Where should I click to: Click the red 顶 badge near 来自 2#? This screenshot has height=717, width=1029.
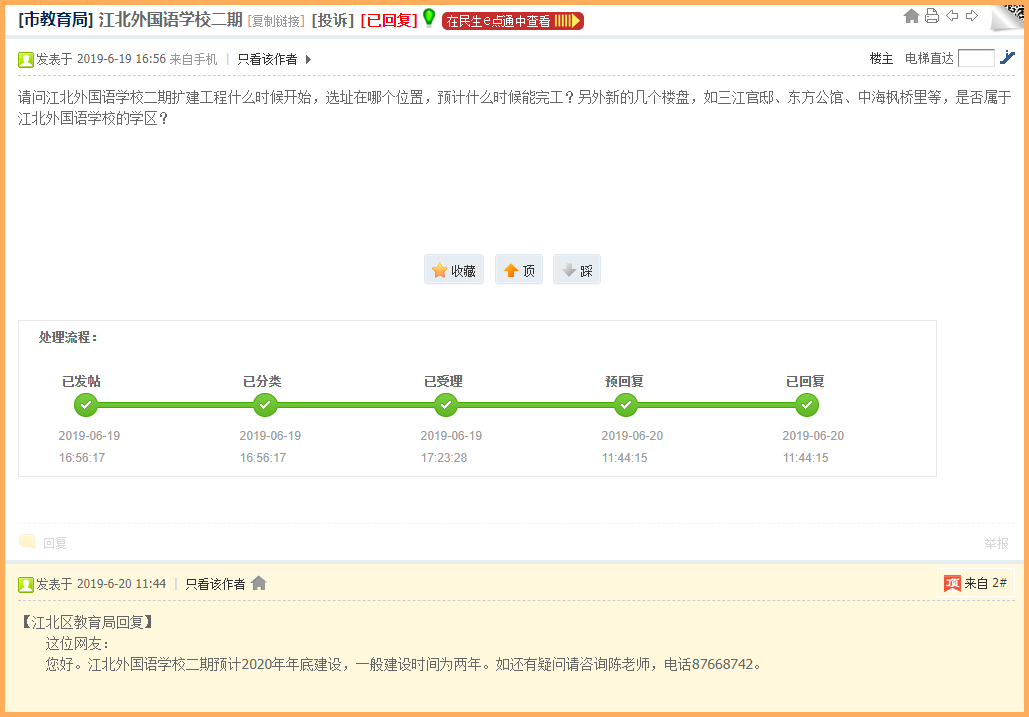952,583
